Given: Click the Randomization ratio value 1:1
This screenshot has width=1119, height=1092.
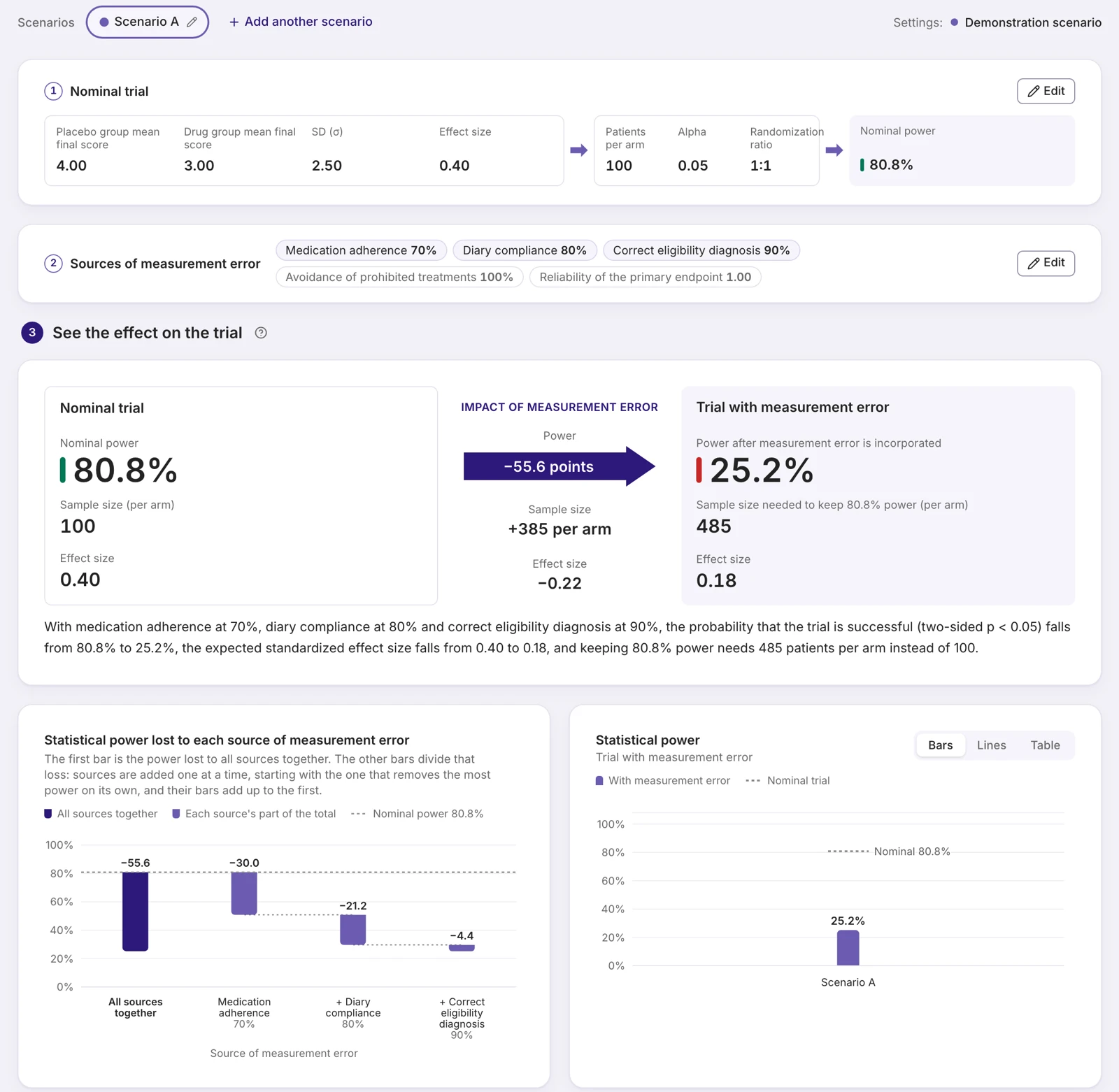Looking at the screenshot, I should 760,166.
